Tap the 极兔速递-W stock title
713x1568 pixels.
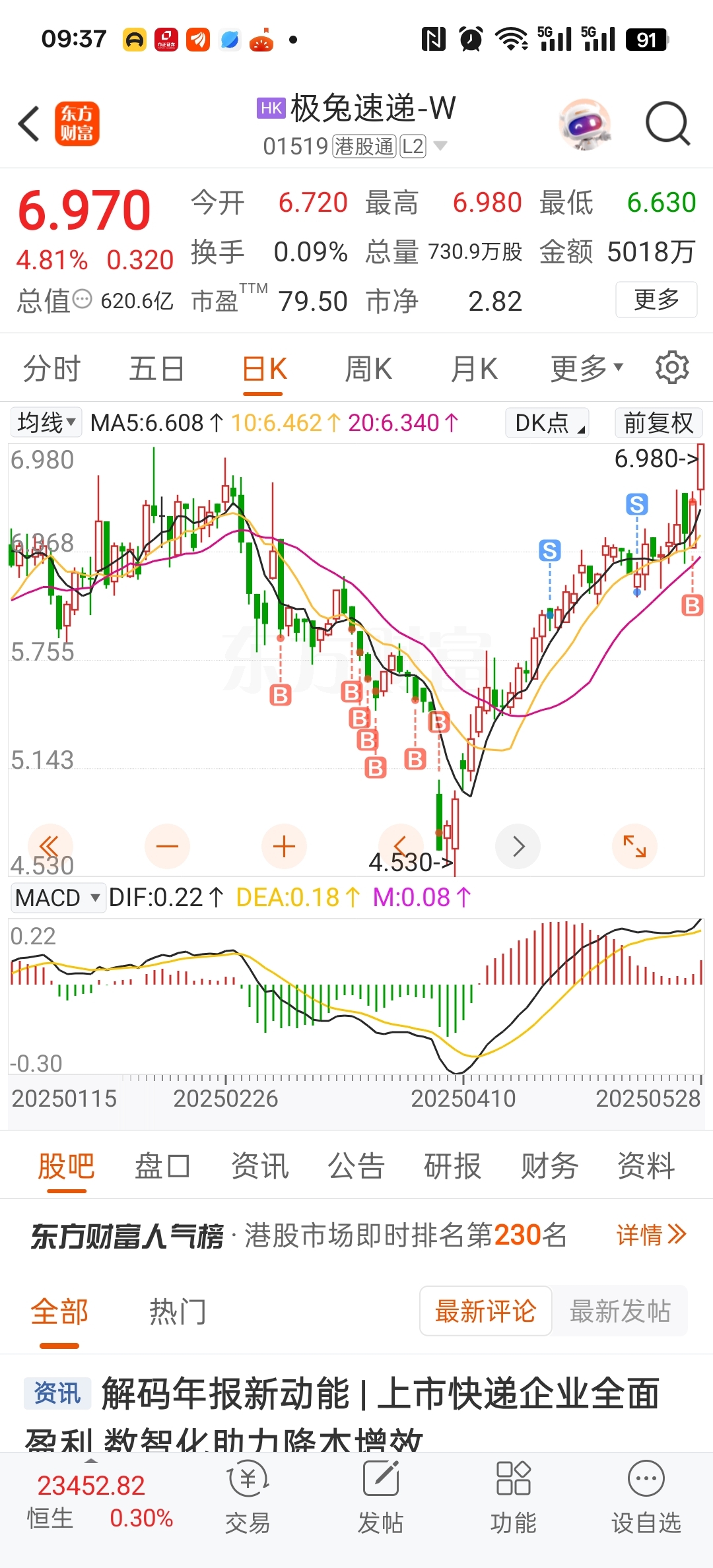373,108
